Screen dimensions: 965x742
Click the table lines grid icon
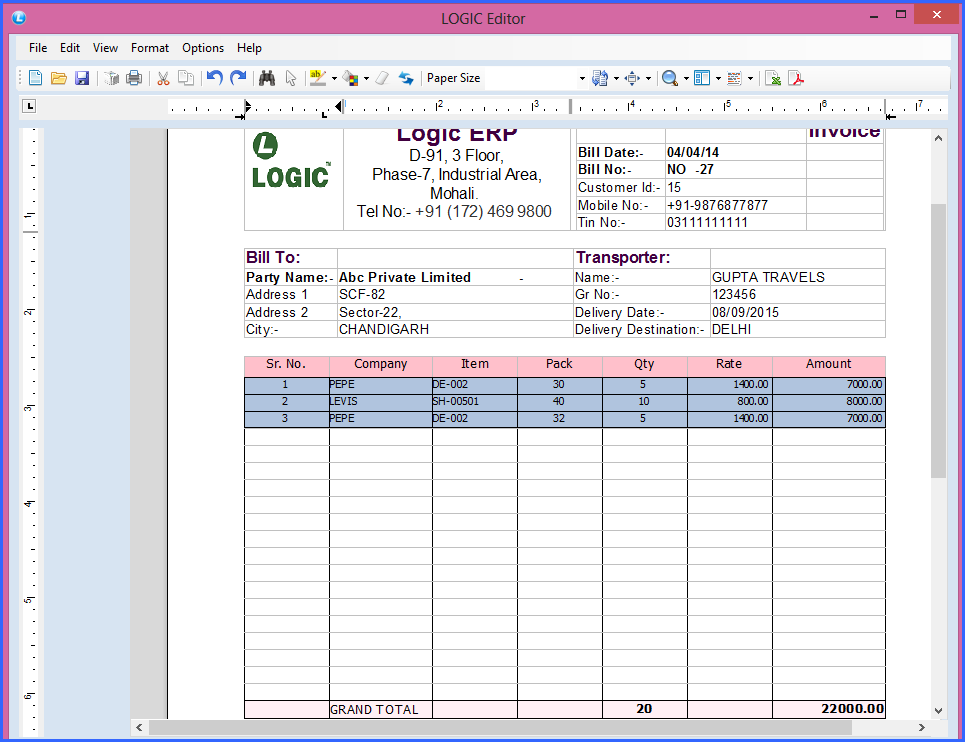pyautogui.click(x=734, y=78)
